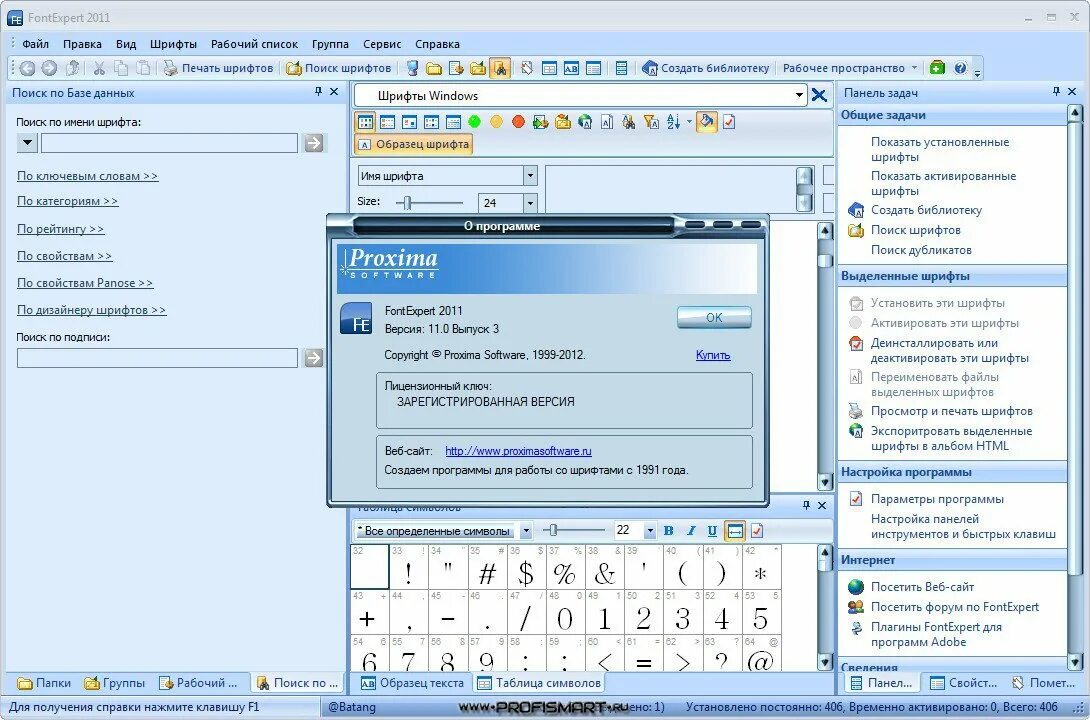Viewport: 1090px width, 720px height.
Task: Click the task panel scrollbar down arrow
Action: click(1074, 661)
